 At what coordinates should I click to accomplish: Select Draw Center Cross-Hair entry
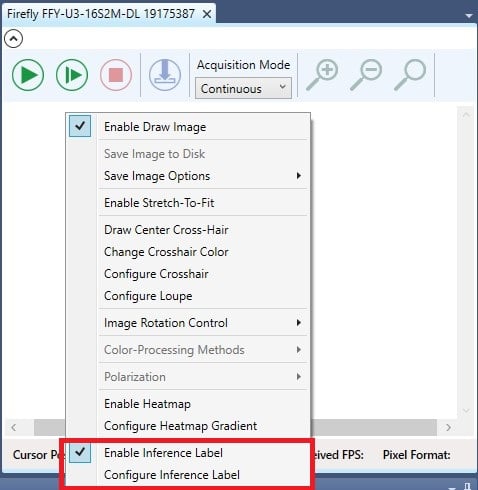point(166,230)
